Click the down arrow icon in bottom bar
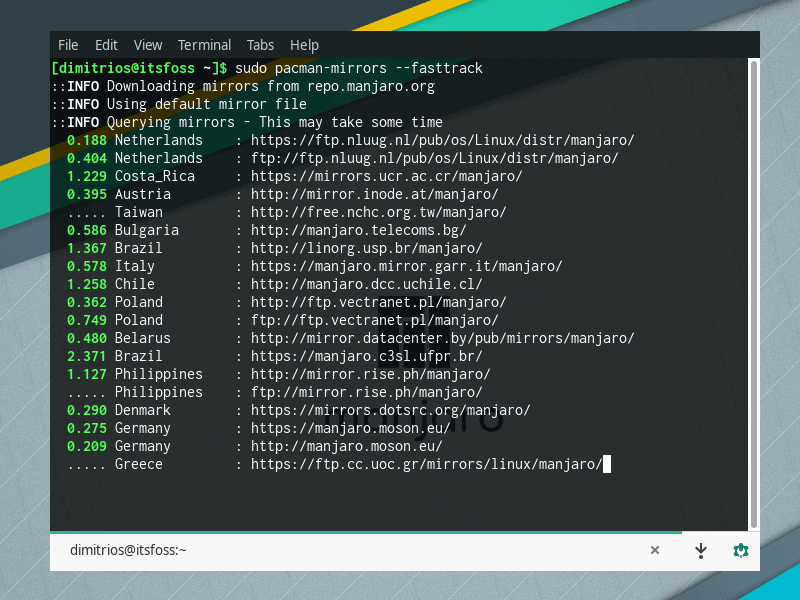Viewport: 800px width, 600px height. (701, 550)
